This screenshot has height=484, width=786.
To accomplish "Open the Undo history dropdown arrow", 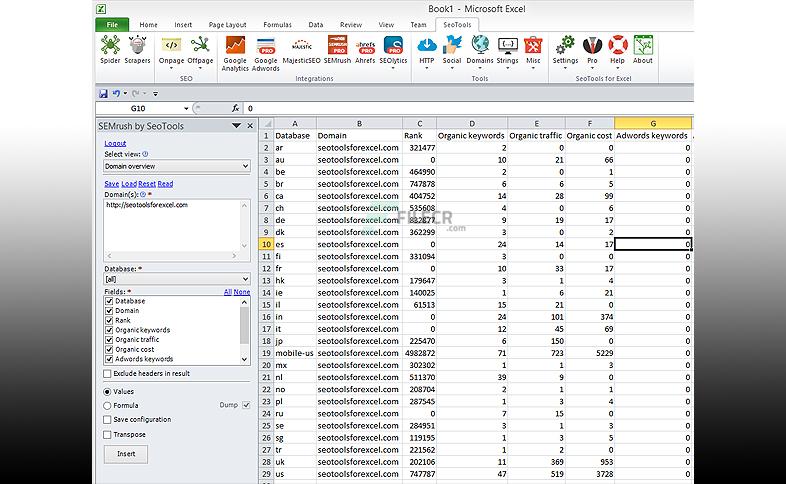I will [125, 93].
